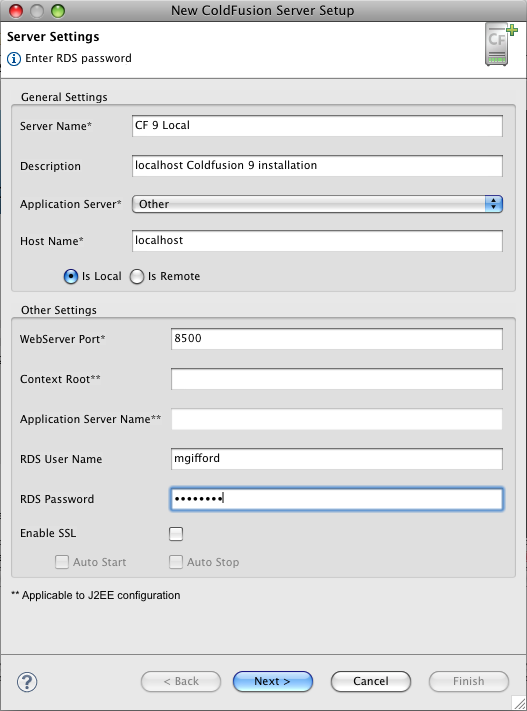
Task: Click the ColdFusion server wizard icon
Action: tap(501, 44)
